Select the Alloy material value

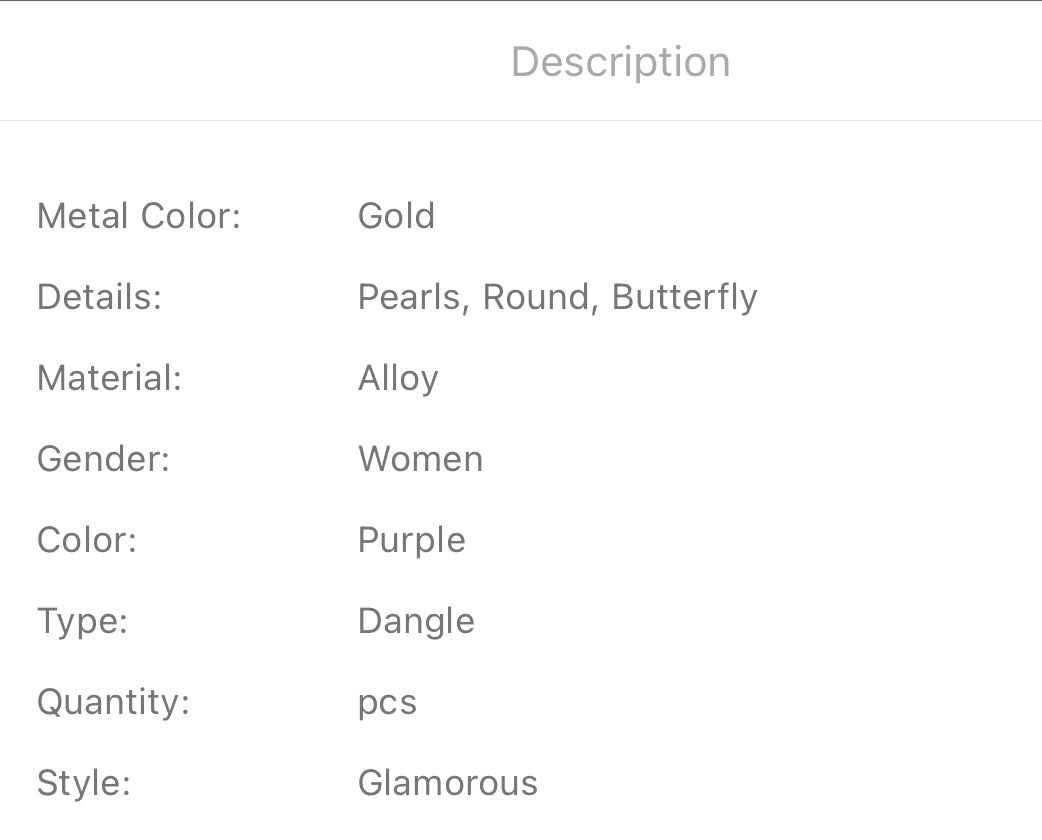(398, 379)
